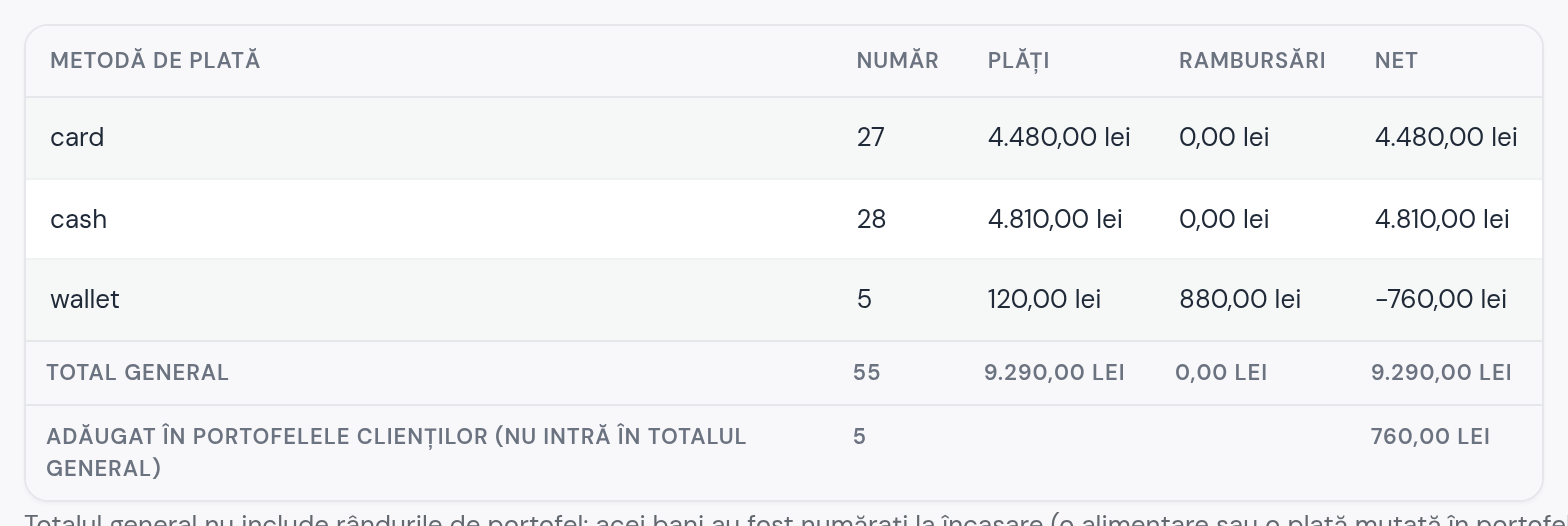Click the wallet payments amount 120,00 lei
This screenshot has height=526, width=1568.
click(x=1044, y=299)
